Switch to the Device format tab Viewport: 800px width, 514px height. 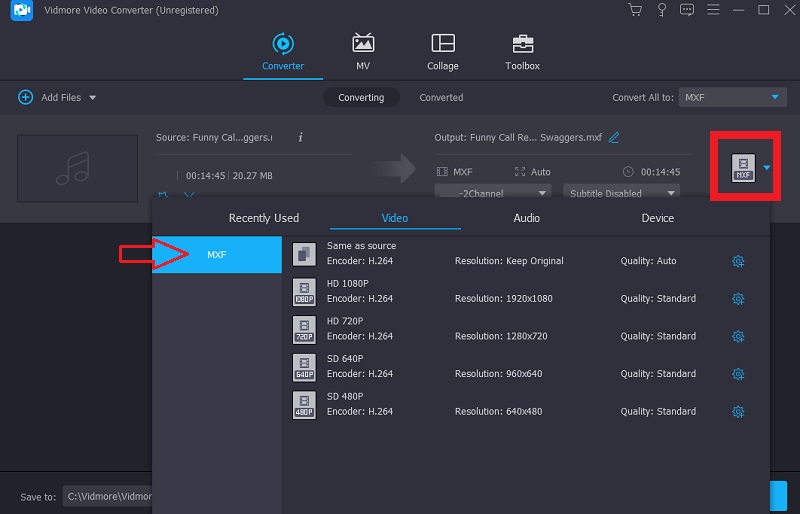pos(657,218)
